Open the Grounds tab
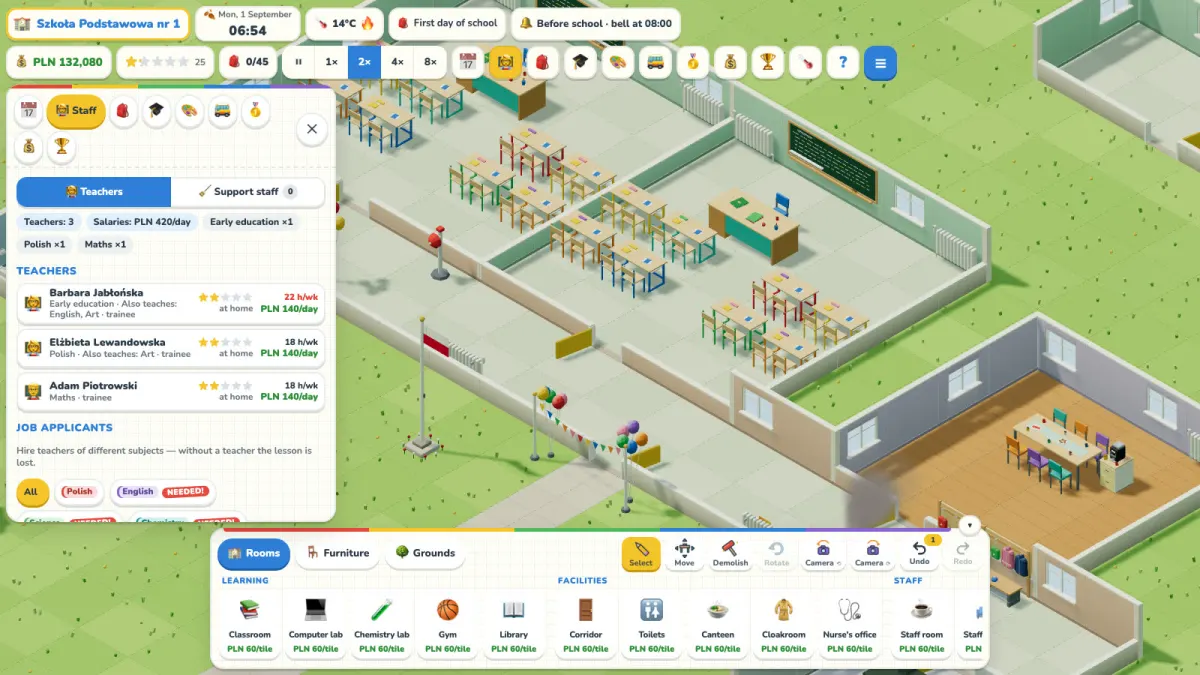This screenshot has width=1200, height=675. [x=425, y=553]
